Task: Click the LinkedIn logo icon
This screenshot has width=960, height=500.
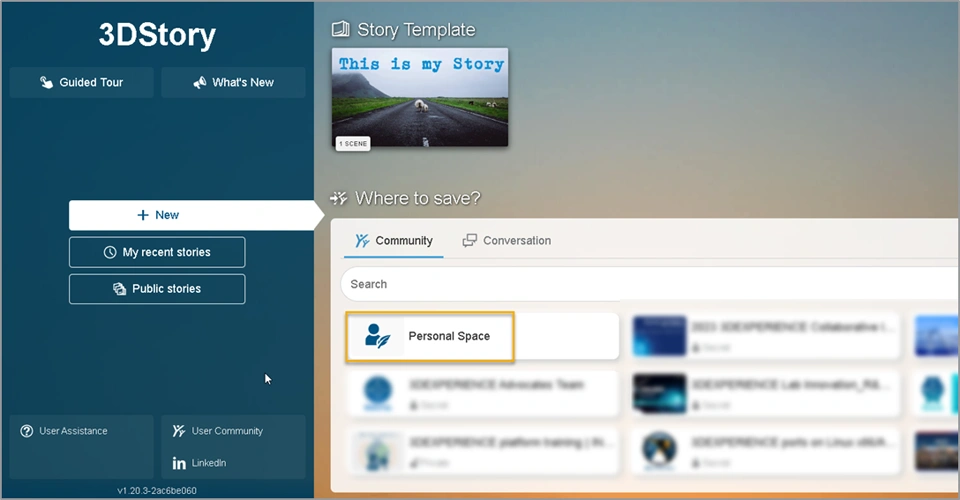Action: [179, 463]
